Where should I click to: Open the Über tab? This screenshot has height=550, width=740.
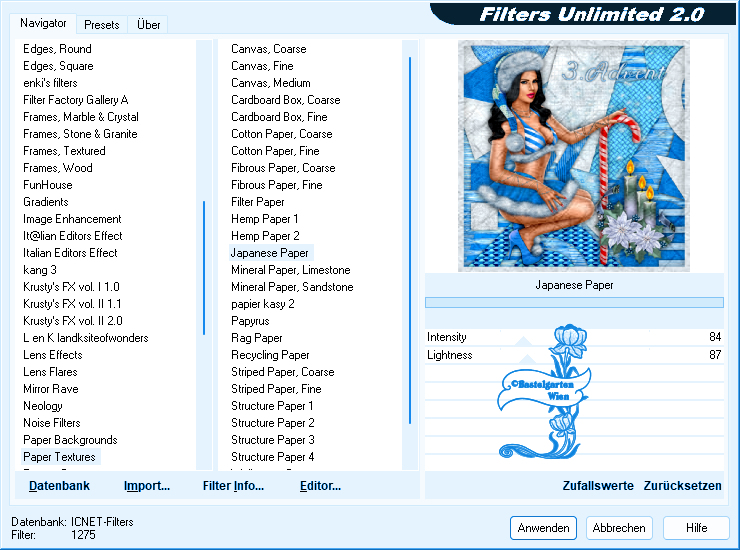148,25
